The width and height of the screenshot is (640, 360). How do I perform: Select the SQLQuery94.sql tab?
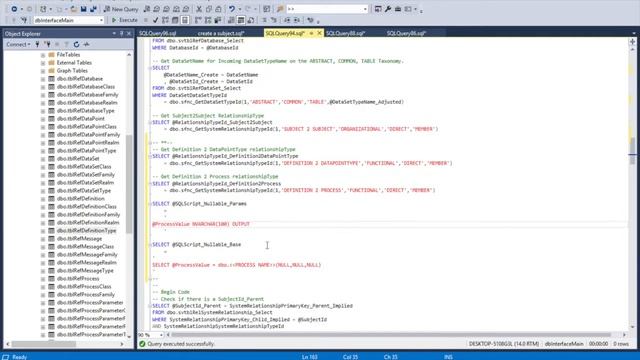tap(285, 33)
